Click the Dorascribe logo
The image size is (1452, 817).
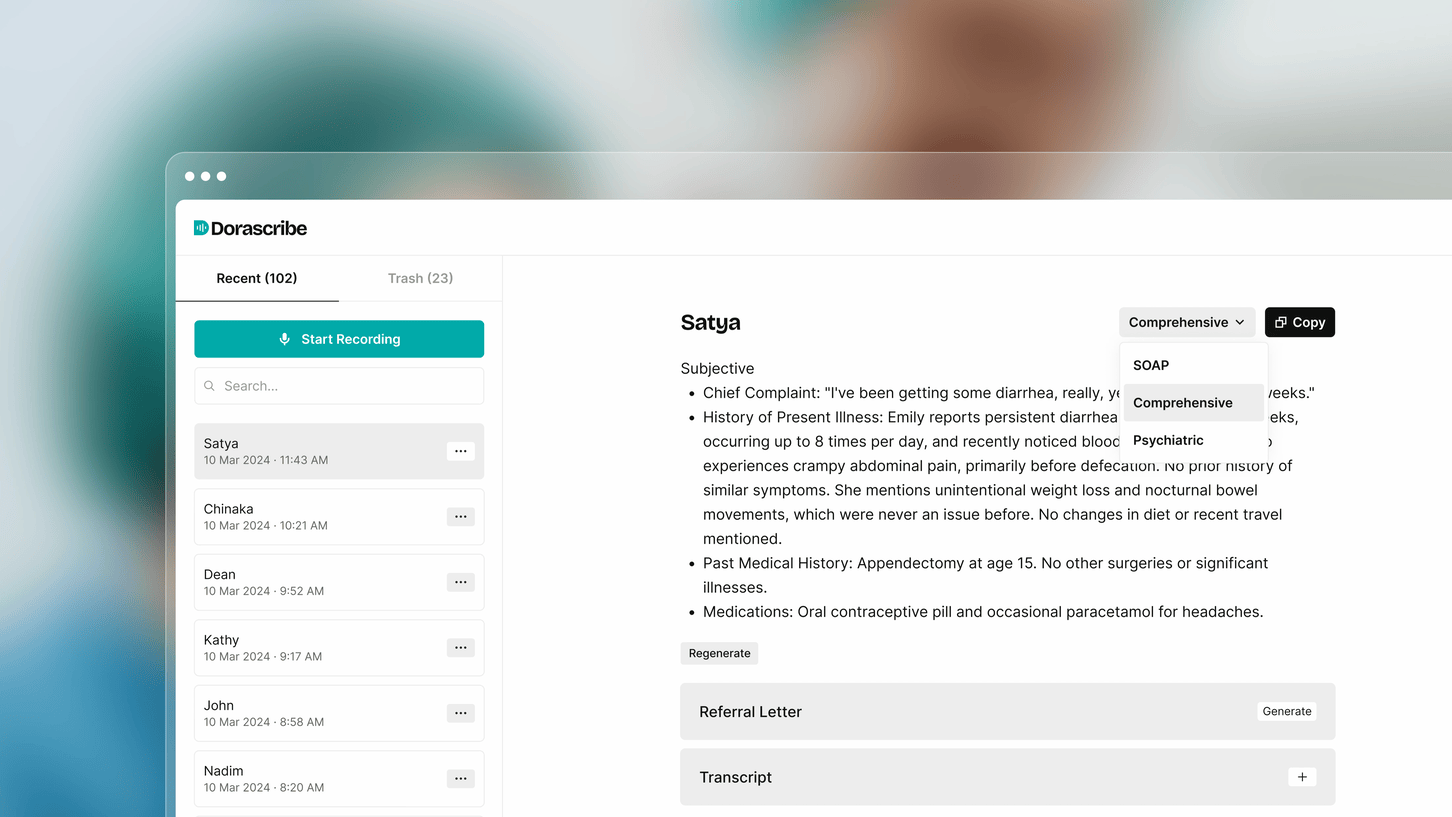[250, 228]
